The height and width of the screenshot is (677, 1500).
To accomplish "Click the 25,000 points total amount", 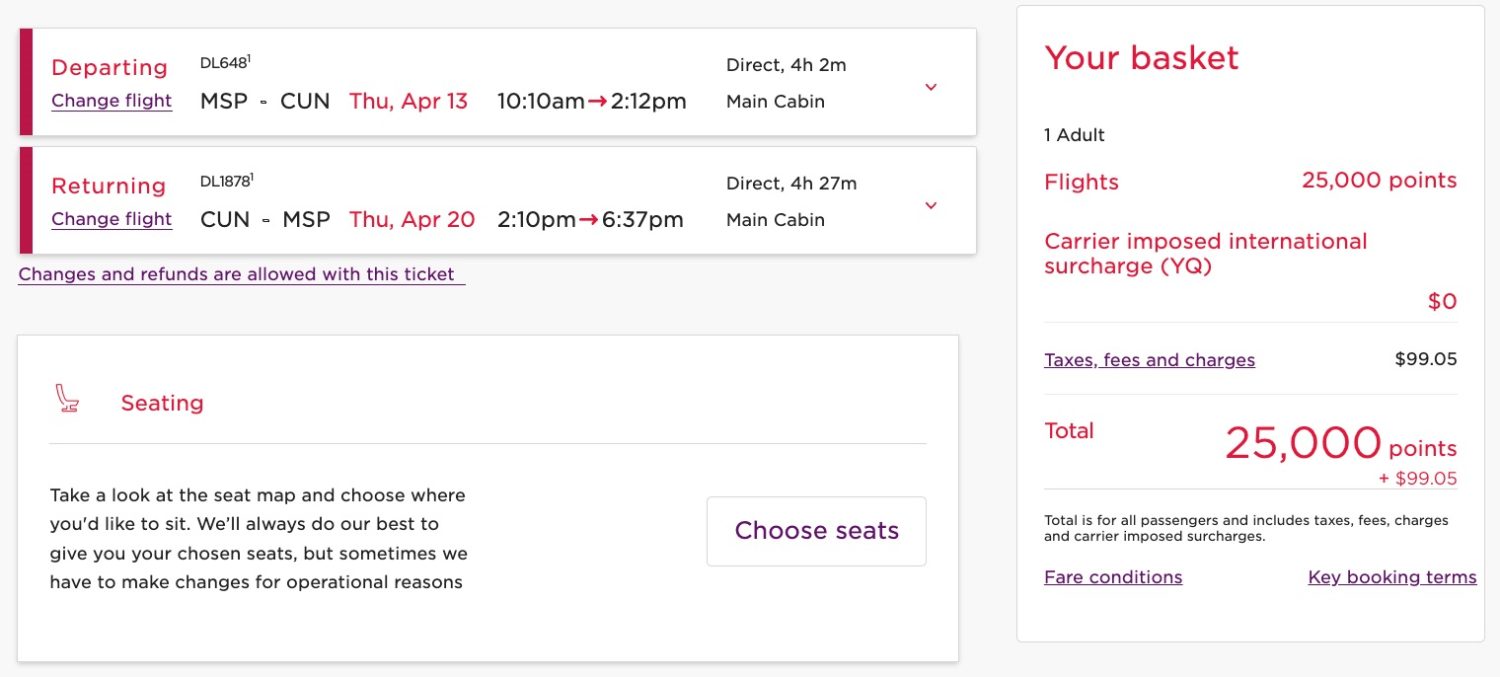I will tap(1340, 442).
